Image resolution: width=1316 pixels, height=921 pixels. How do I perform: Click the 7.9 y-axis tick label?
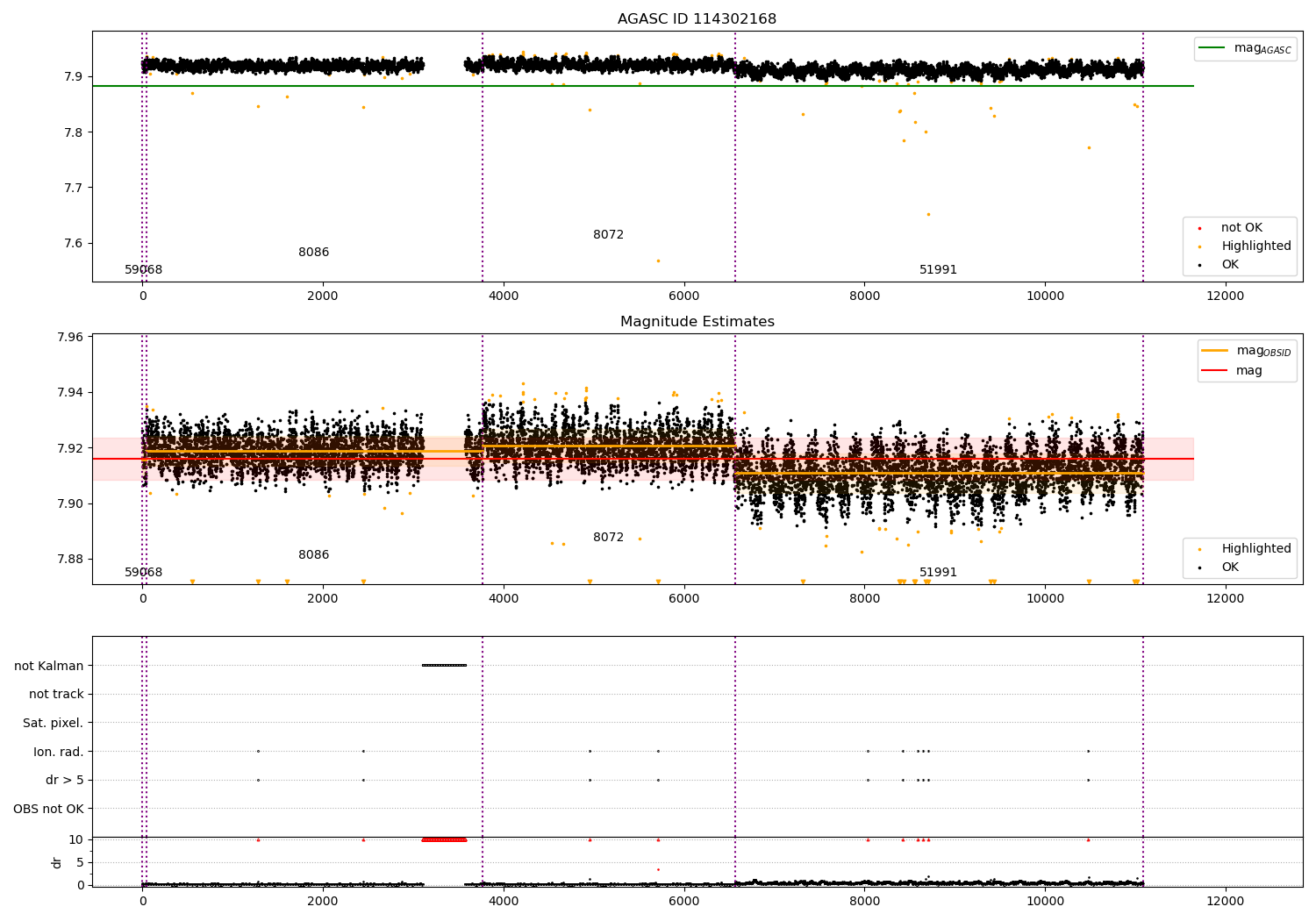coord(73,77)
